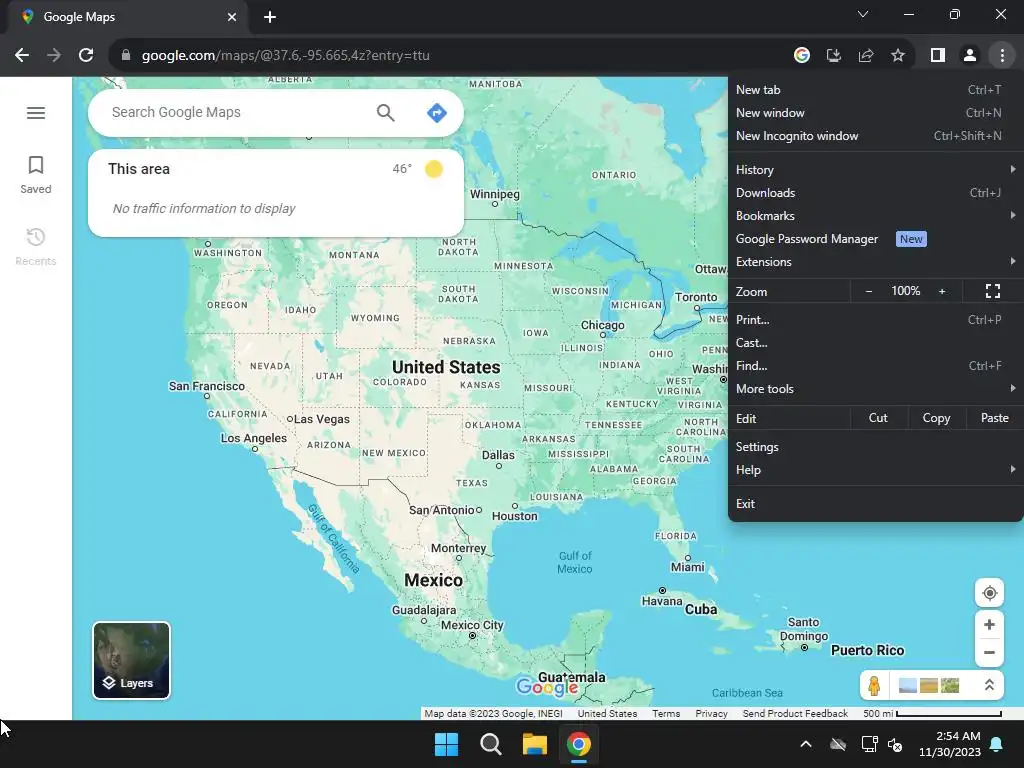Screen dimensions: 1024x768
Task: Close the Google Maps tab
Action: tap(231, 17)
